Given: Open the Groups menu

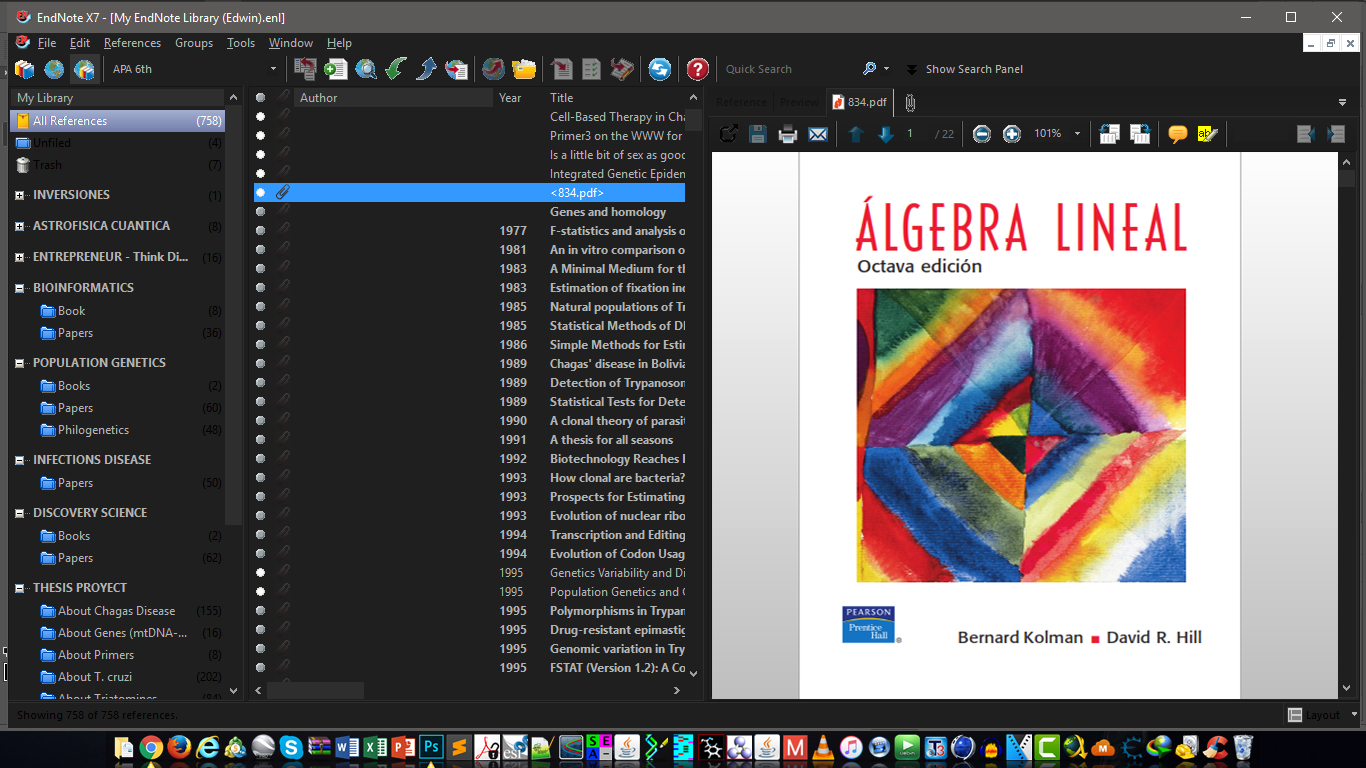Looking at the screenshot, I should [194, 43].
